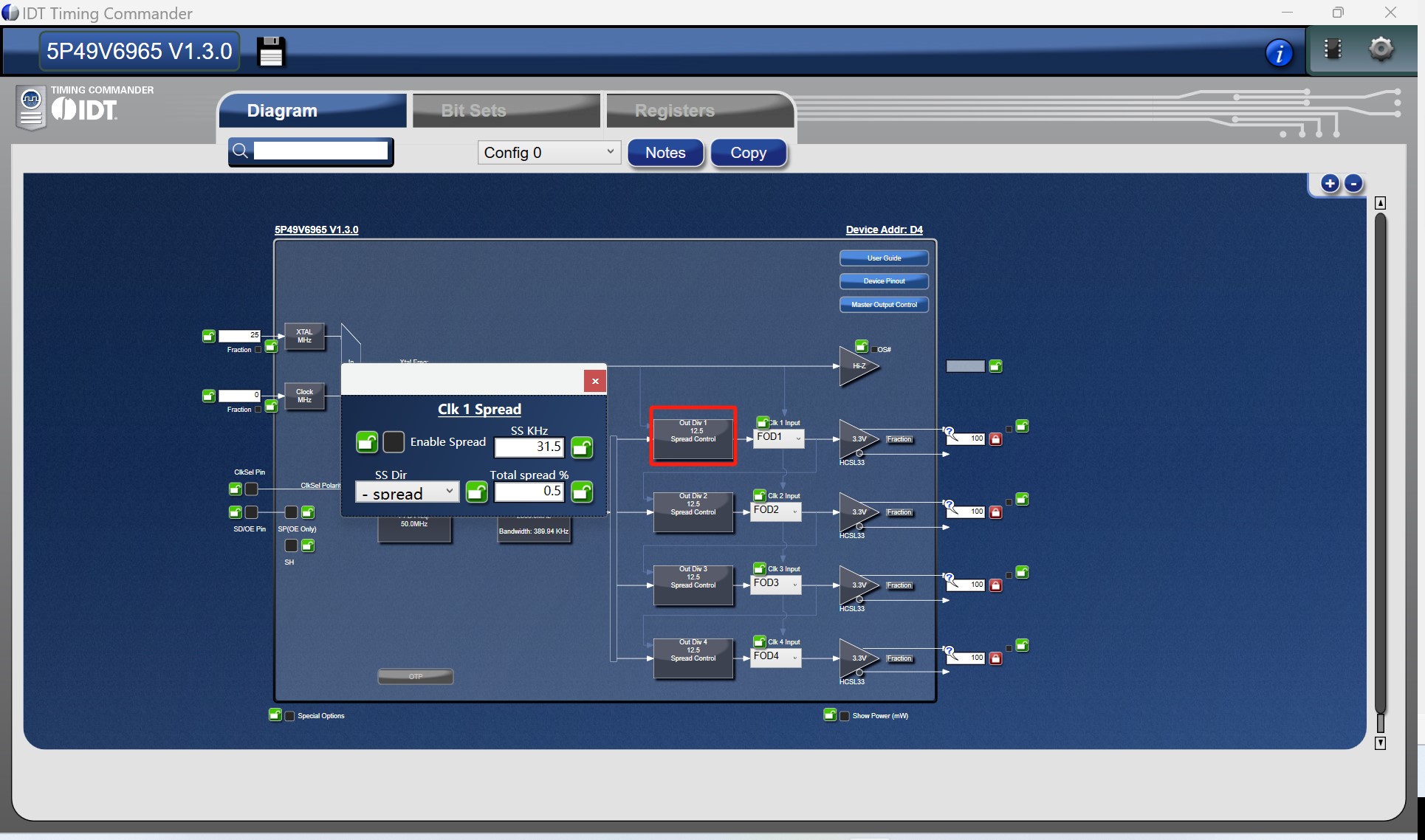
Task: Open the Out Div 2 Spread Control block
Action: [x=693, y=512]
